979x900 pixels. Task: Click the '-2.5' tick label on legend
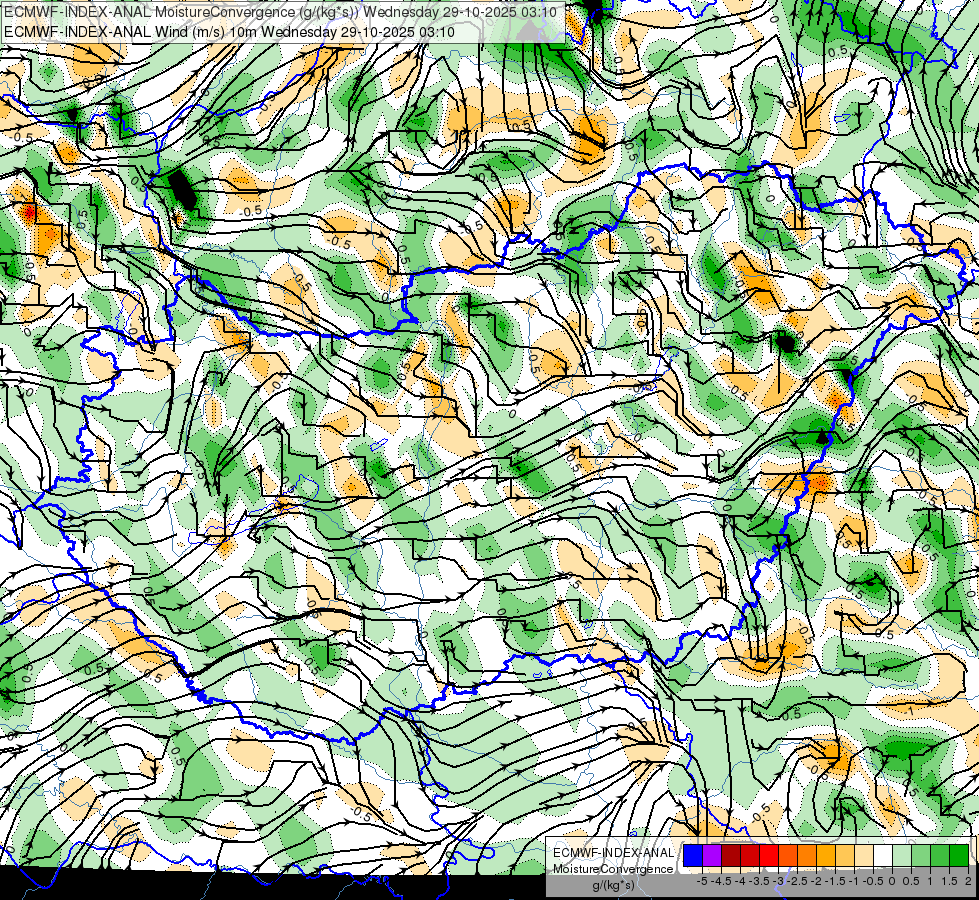click(797, 881)
